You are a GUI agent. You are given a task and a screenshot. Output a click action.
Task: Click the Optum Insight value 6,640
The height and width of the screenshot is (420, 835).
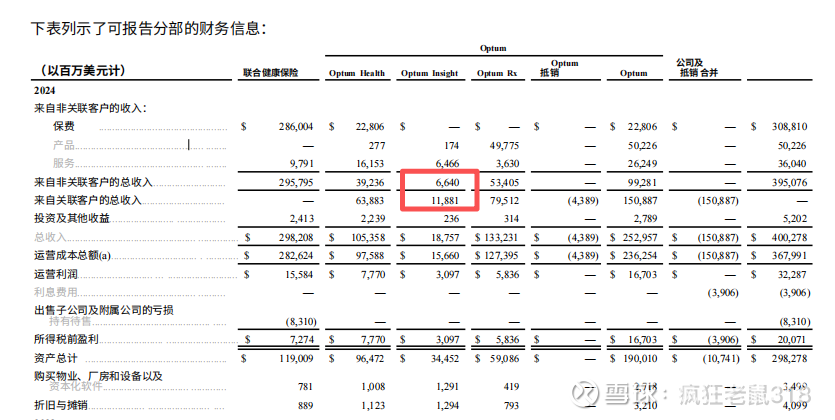coord(447,183)
